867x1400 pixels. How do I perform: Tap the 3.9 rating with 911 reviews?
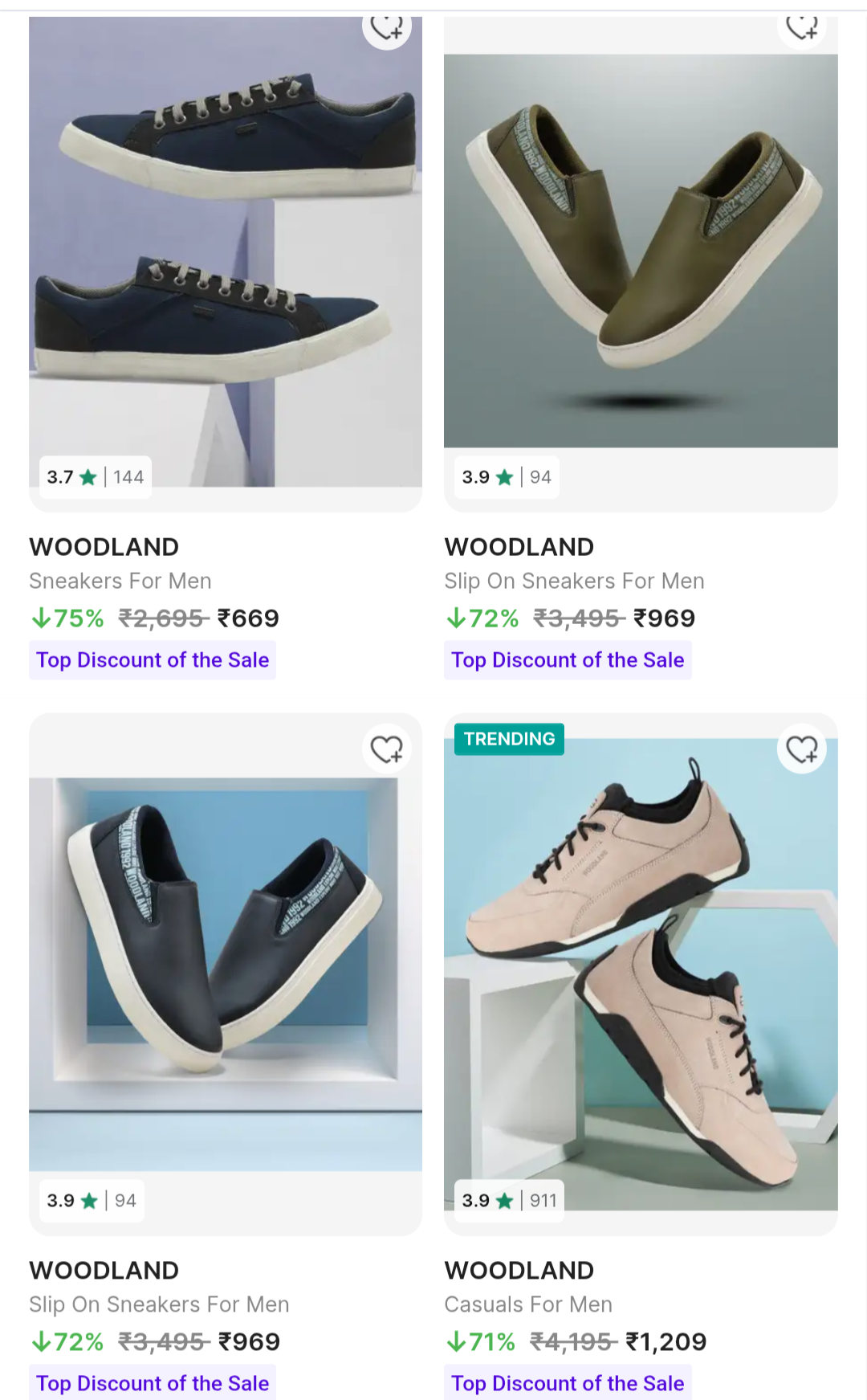pyautogui.click(x=509, y=1201)
